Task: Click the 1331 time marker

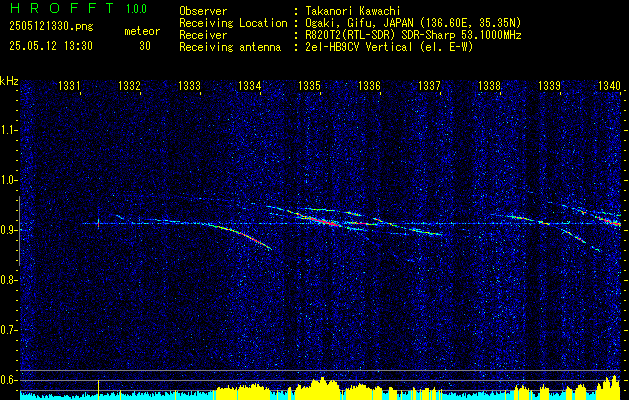Action: click(69, 85)
